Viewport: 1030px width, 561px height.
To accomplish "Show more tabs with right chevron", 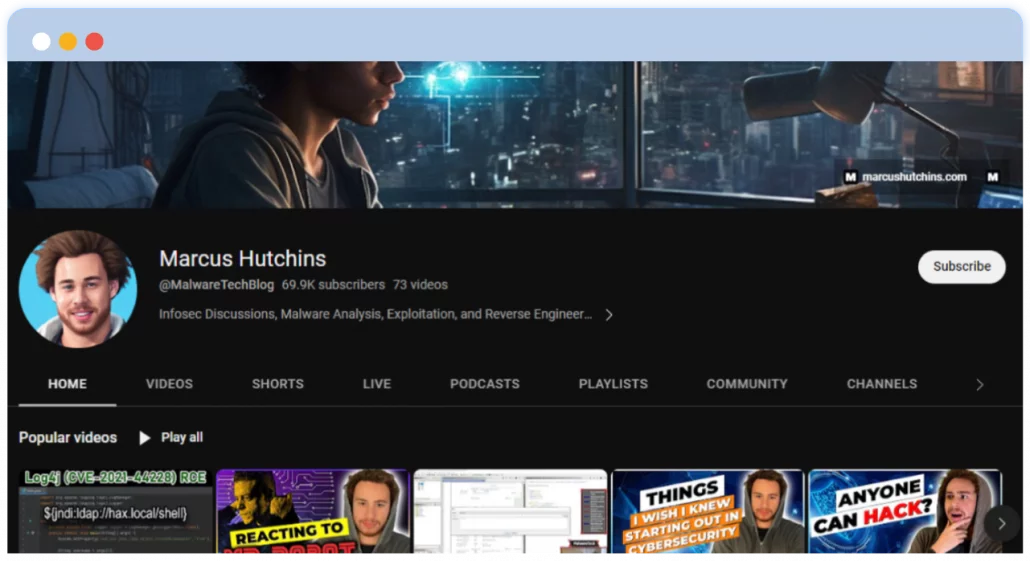I will tap(979, 385).
